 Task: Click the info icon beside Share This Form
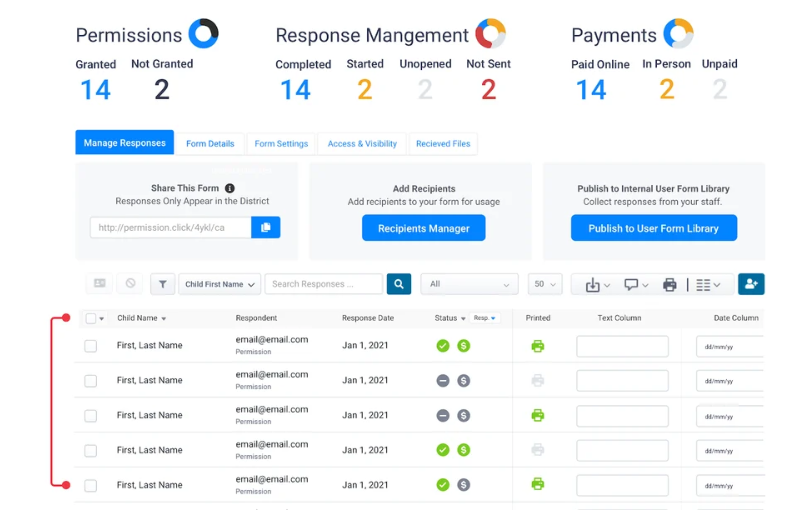pyautogui.click(x=229, y=188)
